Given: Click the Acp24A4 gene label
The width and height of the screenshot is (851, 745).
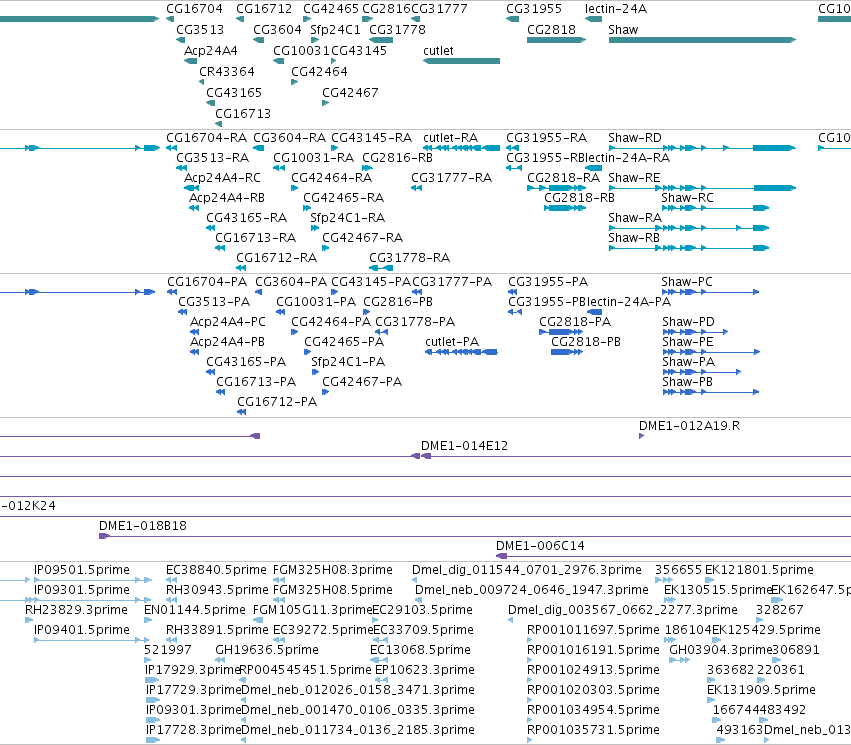Looking at the screenshot, I should tap(211, 51).
